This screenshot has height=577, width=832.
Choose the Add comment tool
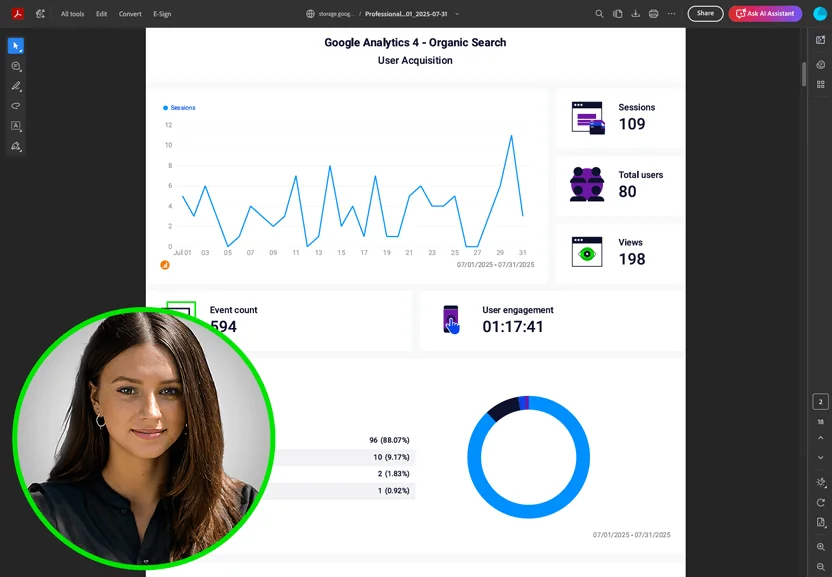coord(16,67)
